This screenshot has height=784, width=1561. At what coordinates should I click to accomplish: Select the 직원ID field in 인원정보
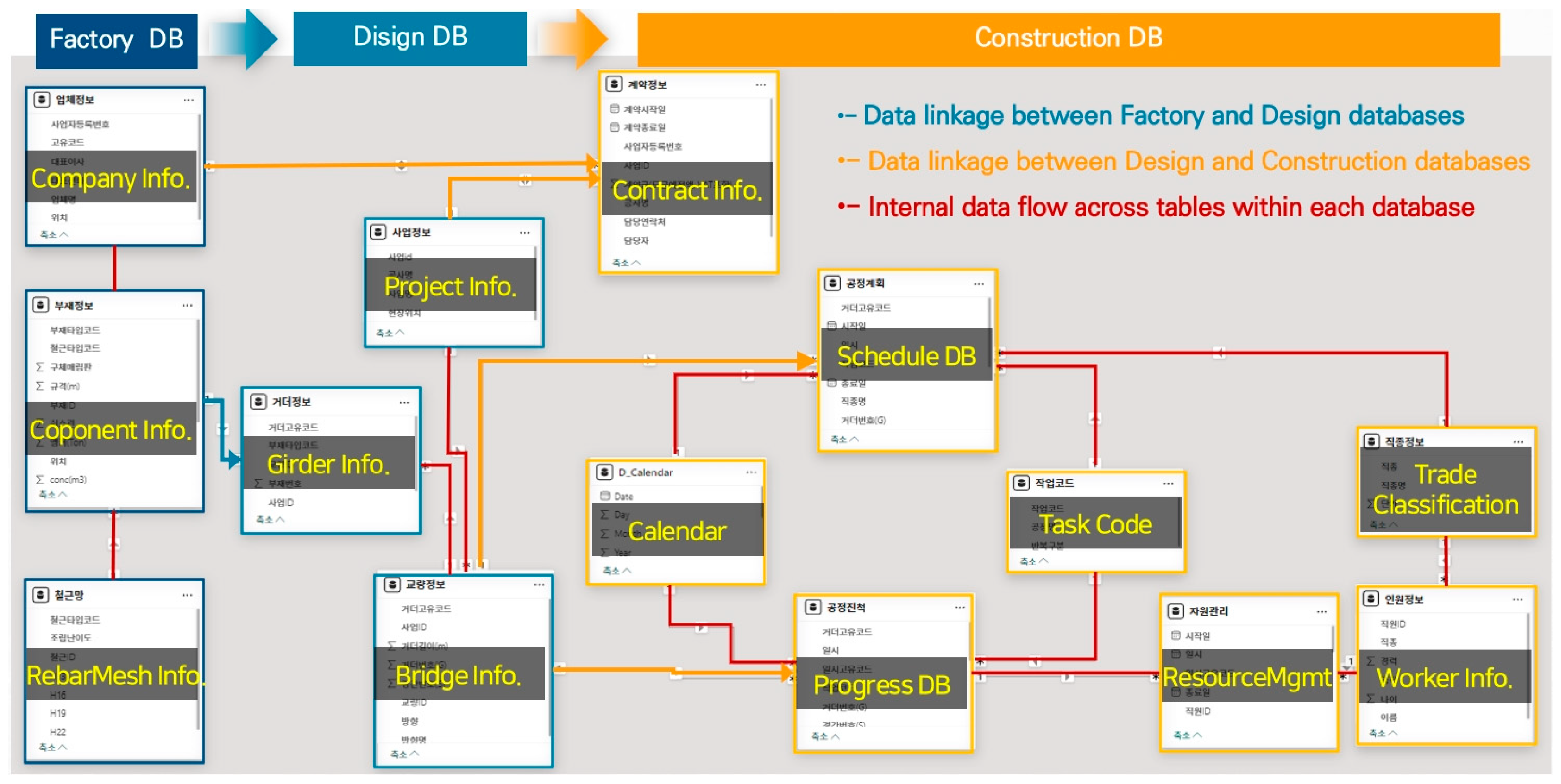1392,624
